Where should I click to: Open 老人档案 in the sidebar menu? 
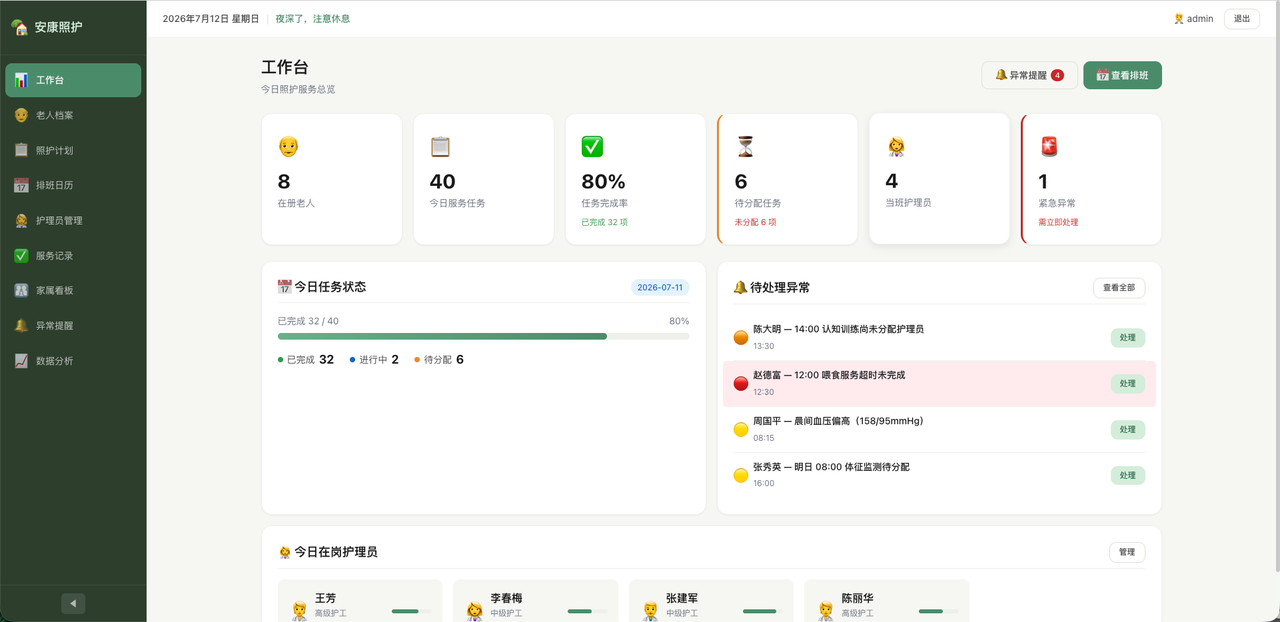[73, 115]
